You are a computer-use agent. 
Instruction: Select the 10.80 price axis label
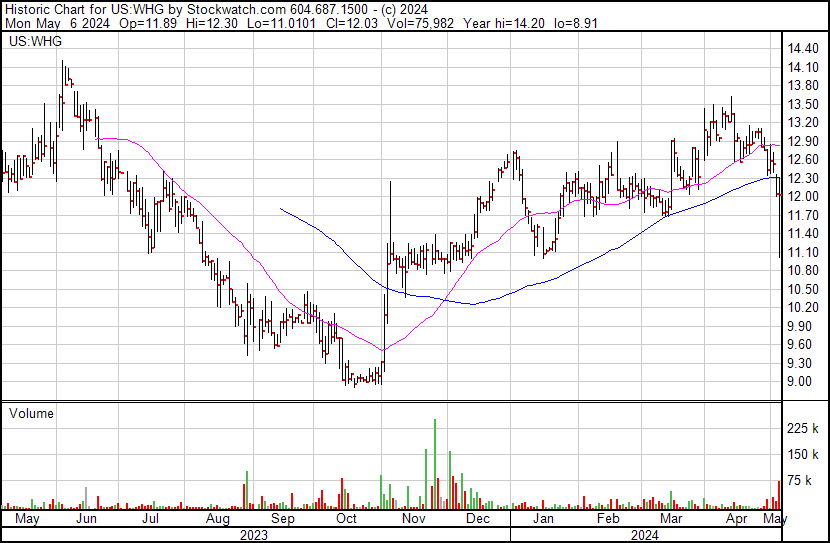tap(803, 270)
